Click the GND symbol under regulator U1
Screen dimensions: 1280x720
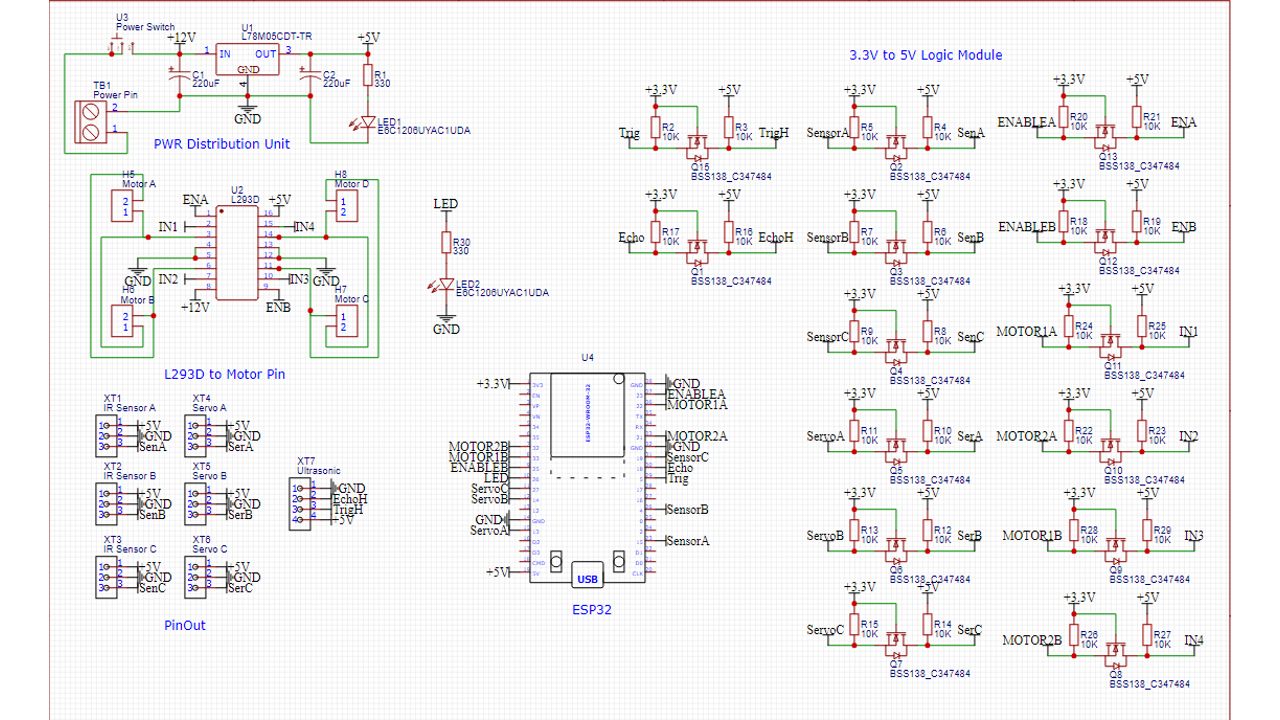[248, 112]
